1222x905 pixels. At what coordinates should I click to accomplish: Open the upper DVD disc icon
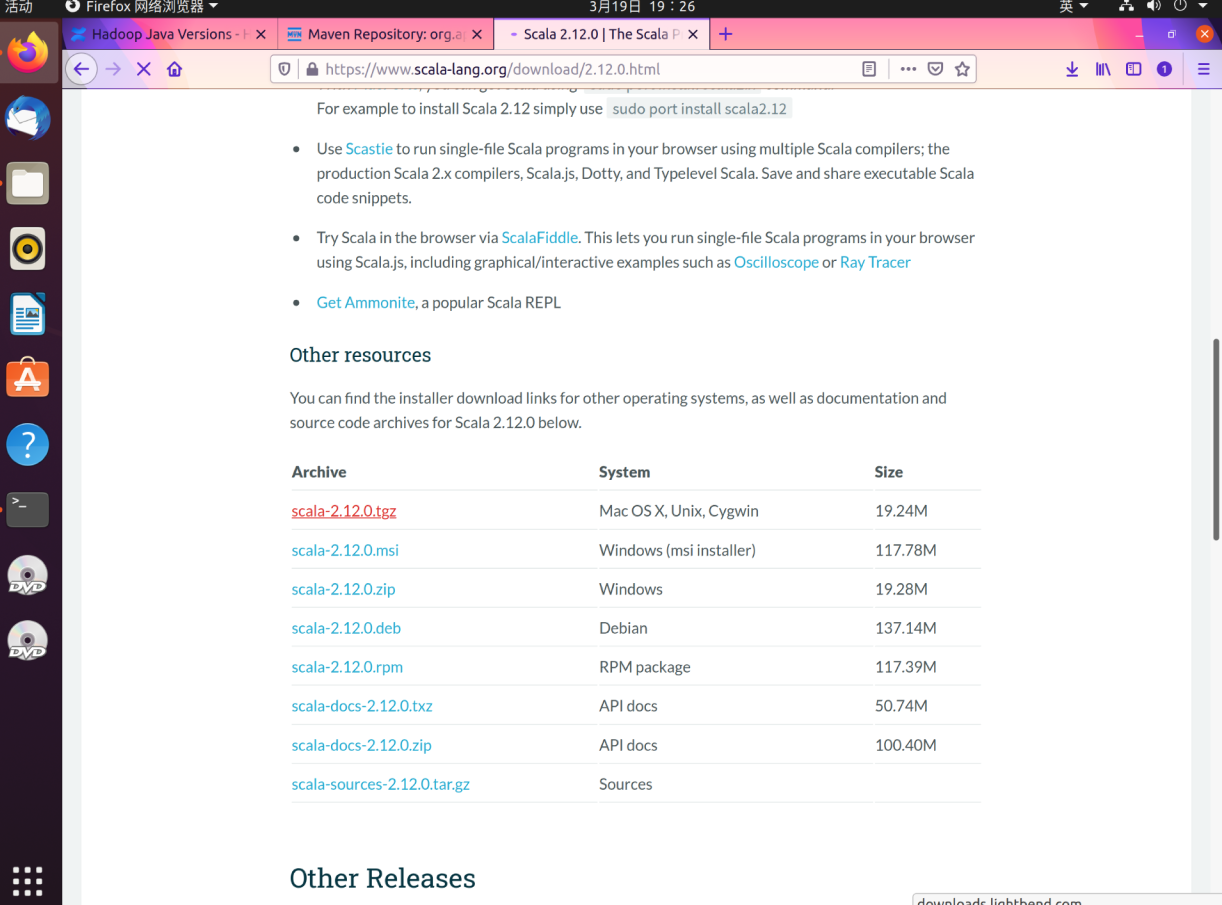click(28, 575)
